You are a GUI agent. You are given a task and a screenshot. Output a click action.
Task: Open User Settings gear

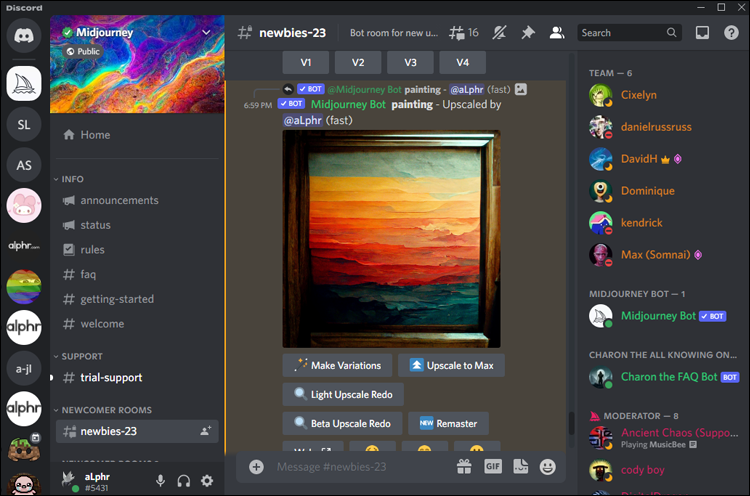[207, 481]
